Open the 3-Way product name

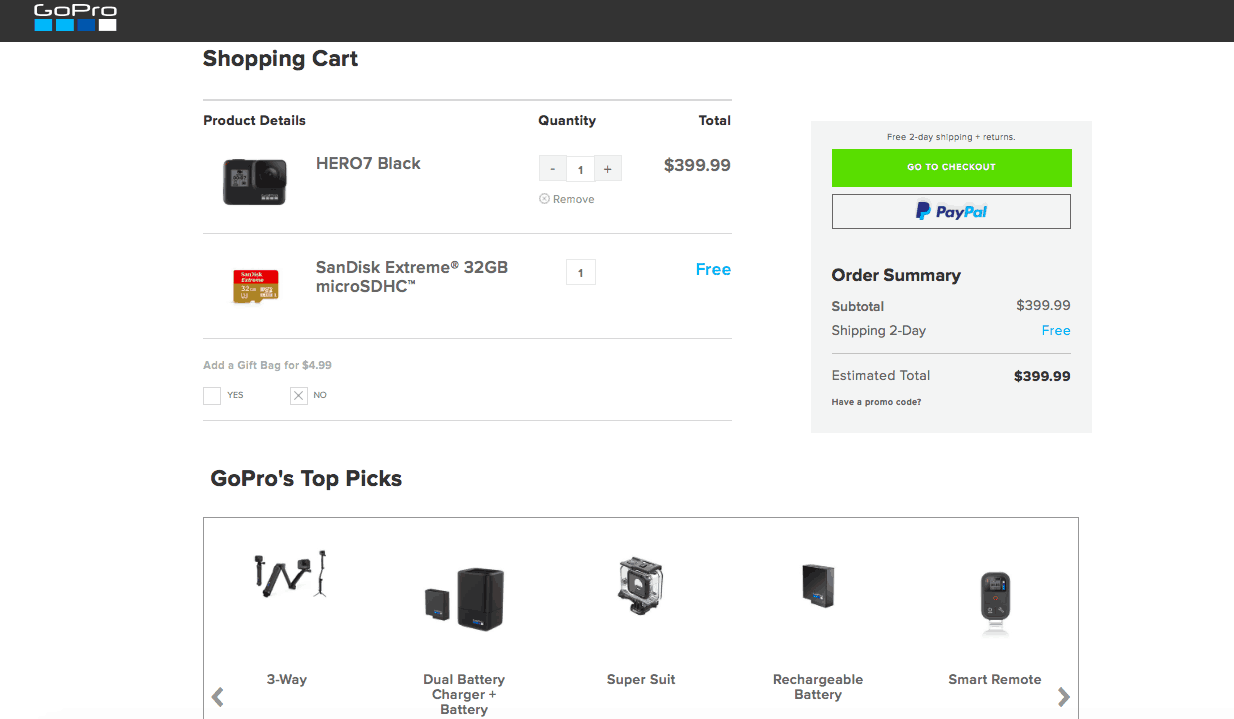(x=287, y=679)
